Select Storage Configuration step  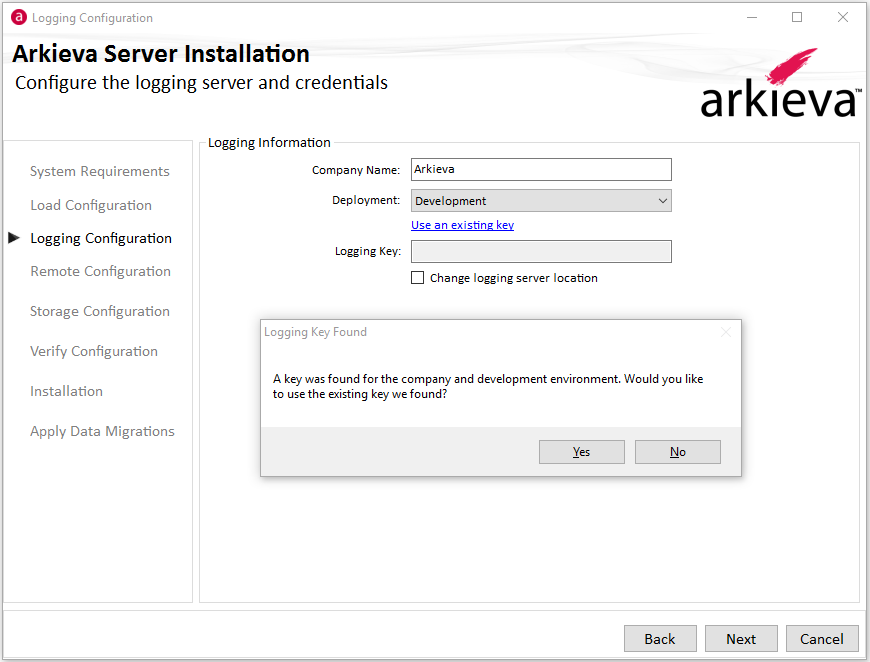tap(100, 311)
